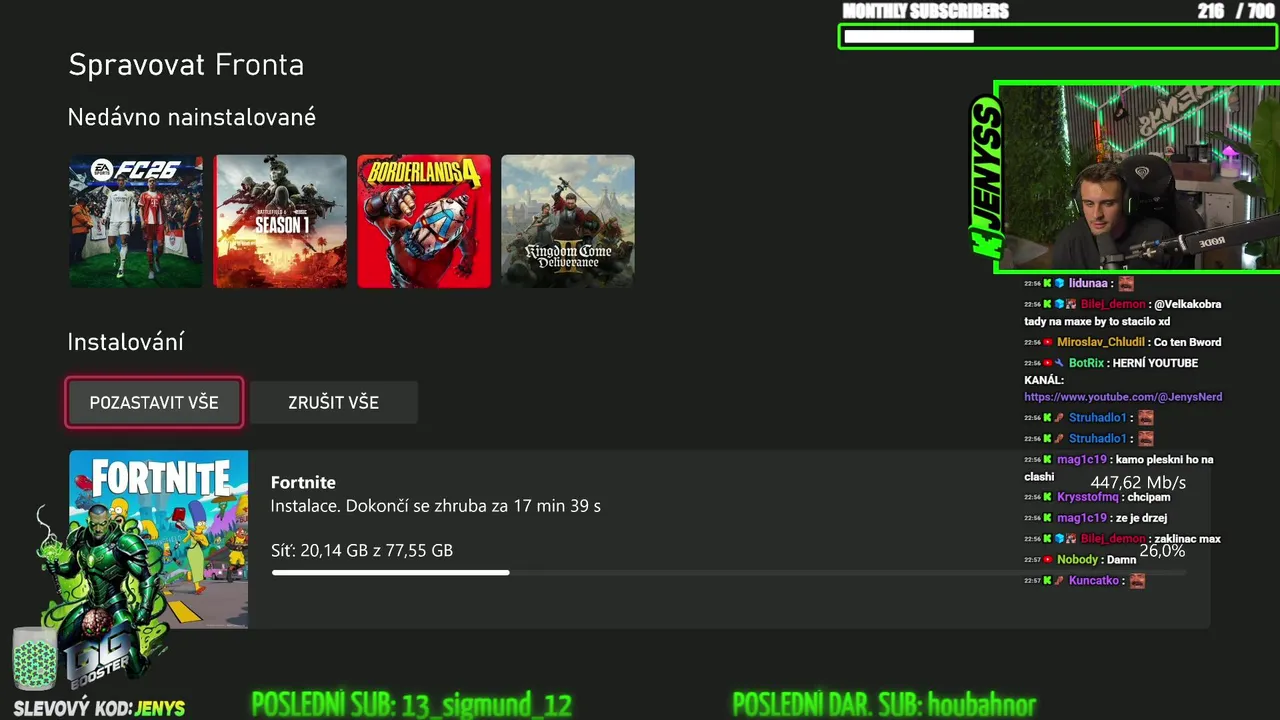Click the Fortnite download progress bar
Viewport: 1280px width, 720px height.
click(728, 573)
